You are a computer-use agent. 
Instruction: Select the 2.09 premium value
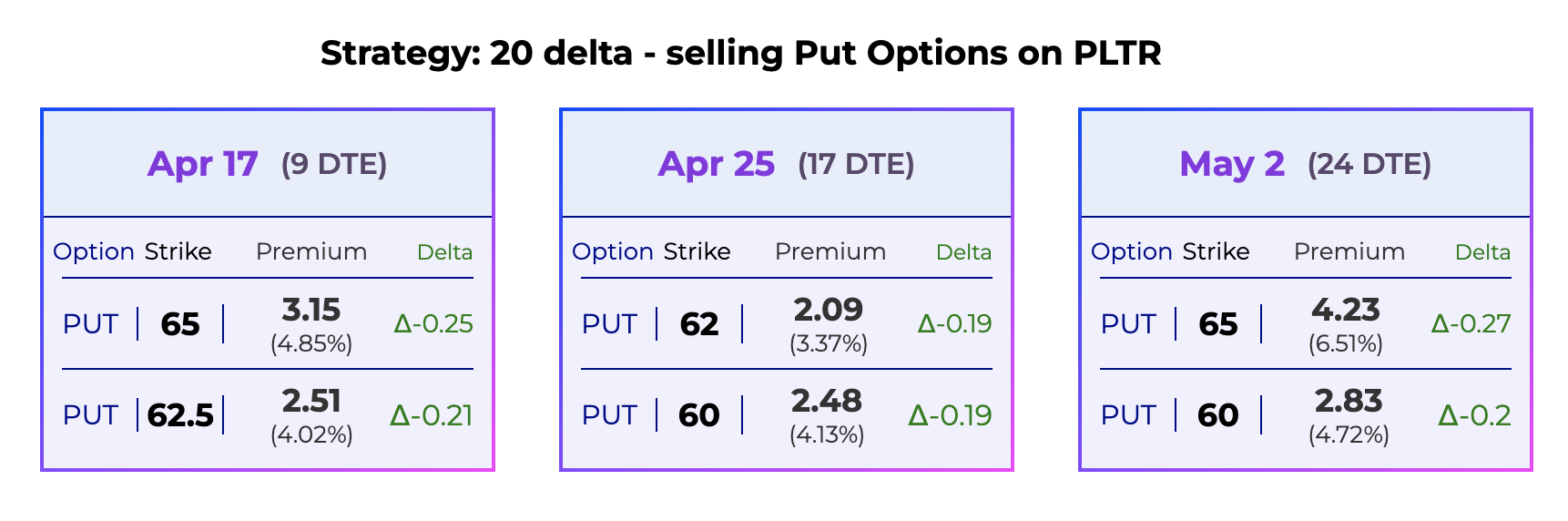click(829, 311)
